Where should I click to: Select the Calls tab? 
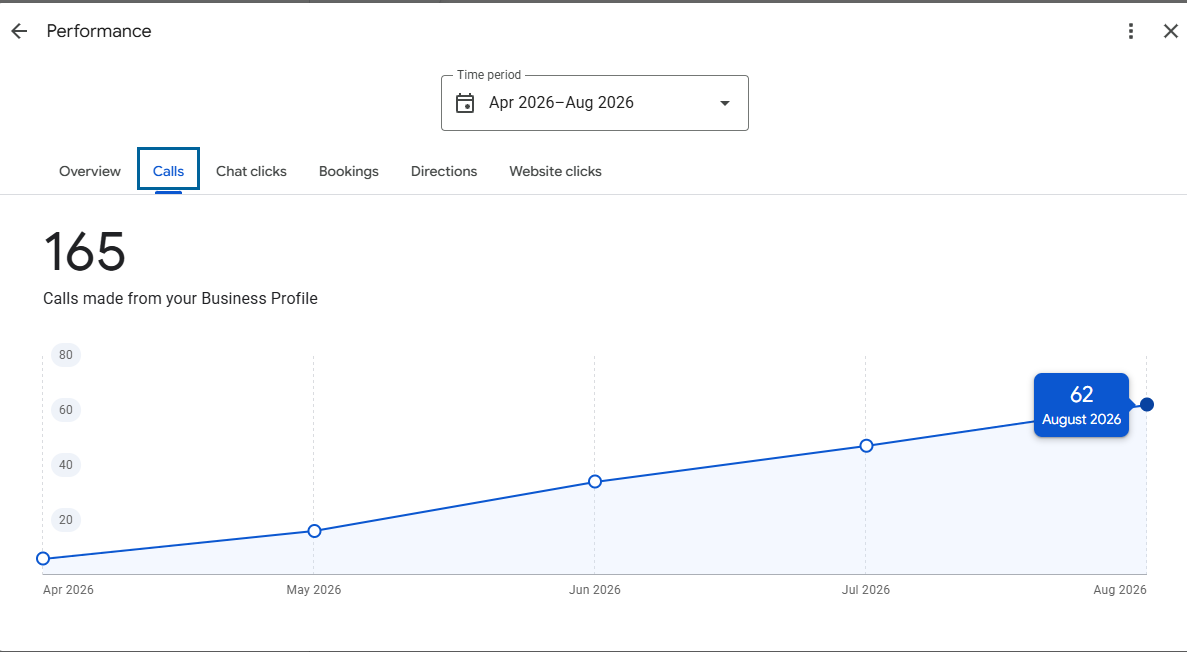(x=168, y=171)
